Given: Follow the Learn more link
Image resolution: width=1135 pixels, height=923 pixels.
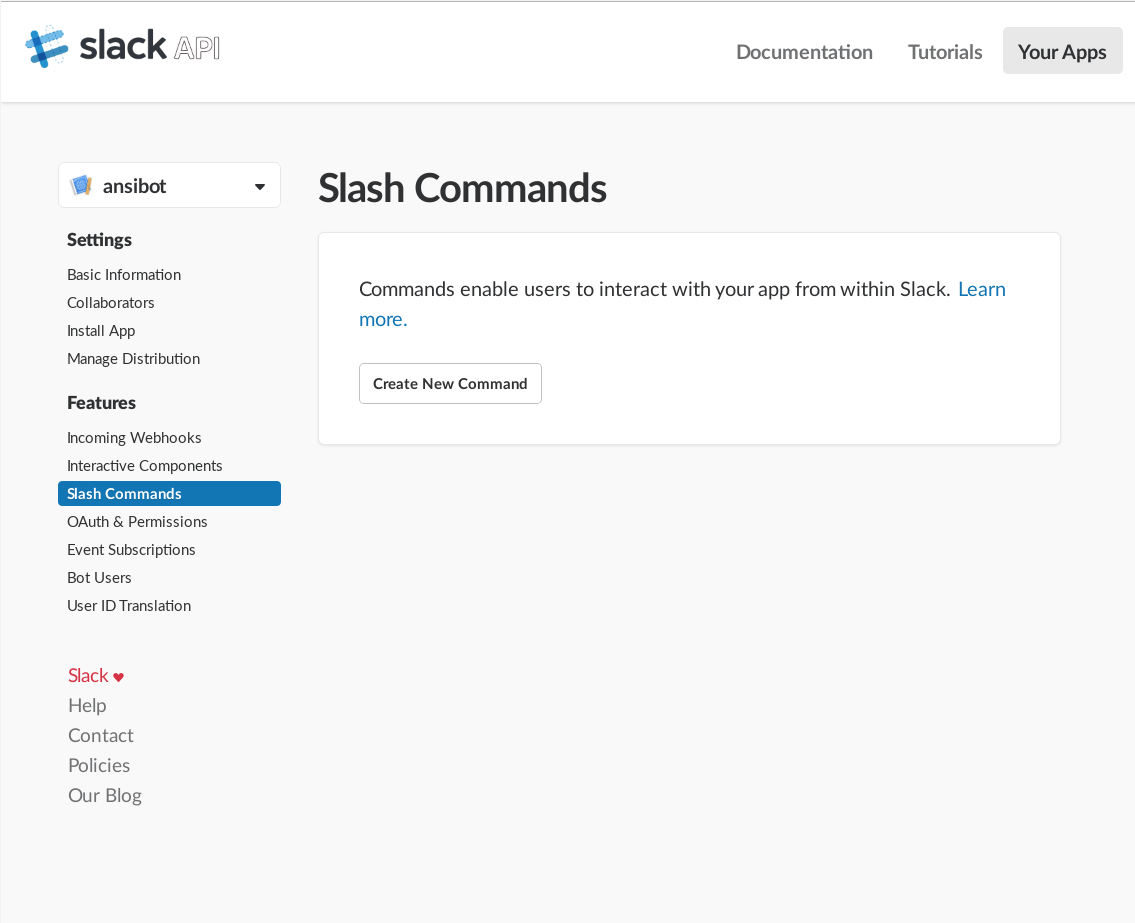Looking at the screenshot, I should pyautogui.click(x=981, y=290).
